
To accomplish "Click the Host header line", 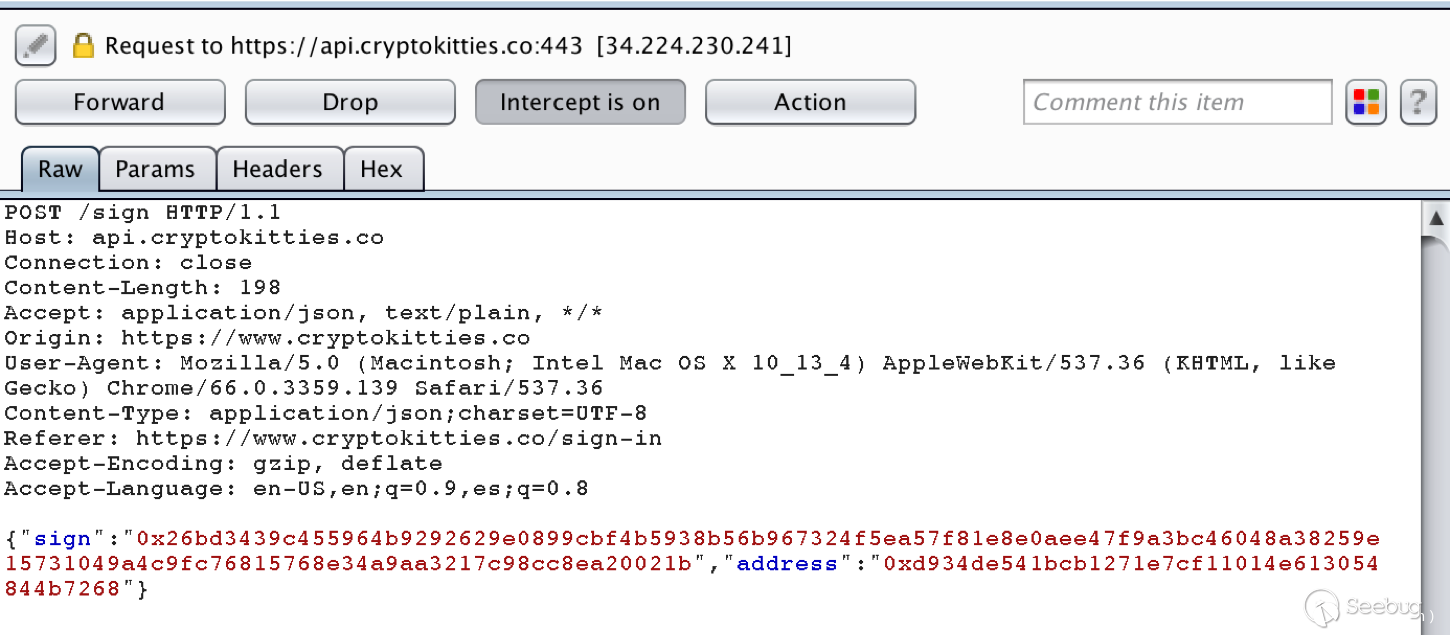I will 194,238.
